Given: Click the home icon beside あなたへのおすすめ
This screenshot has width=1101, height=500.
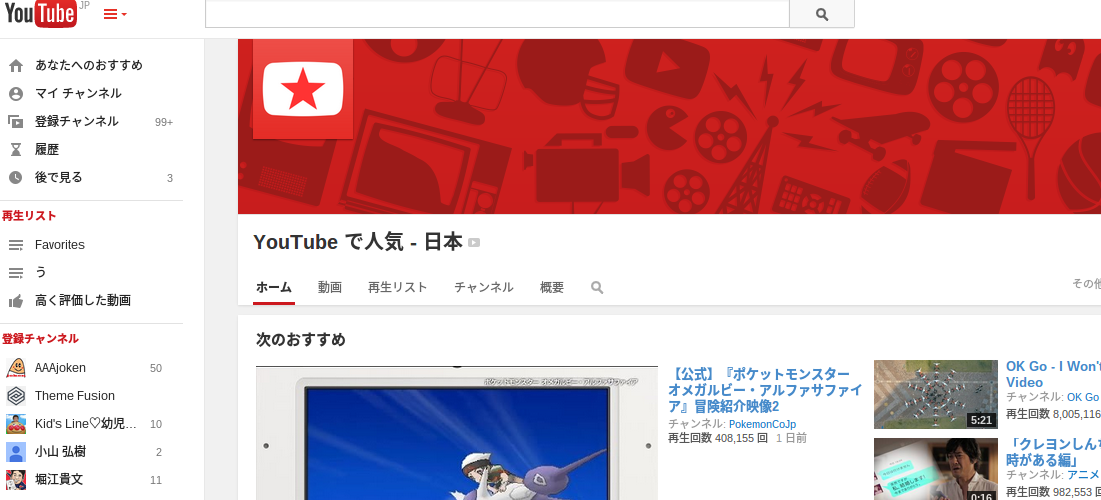Looking at the screenshot, I should tap(15, 65).
